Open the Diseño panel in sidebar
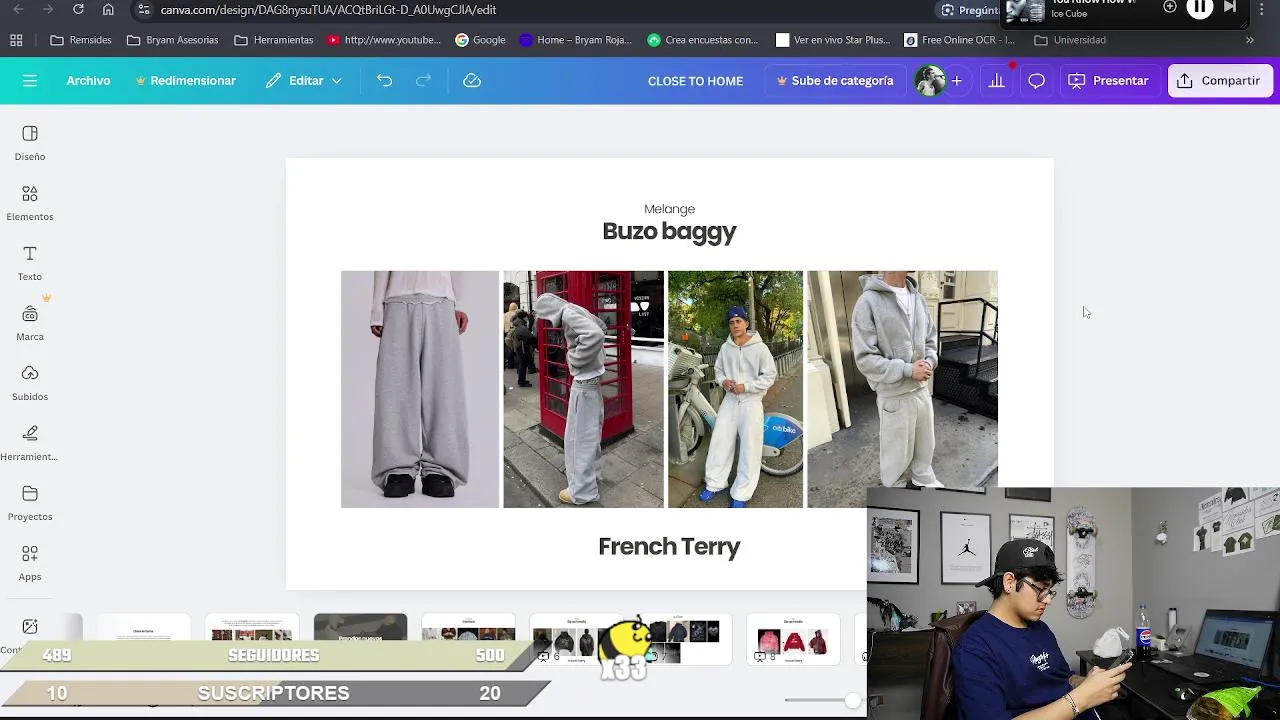This screenshot has width=1280, height=720. pyautogui.click(x=30, y=143)
